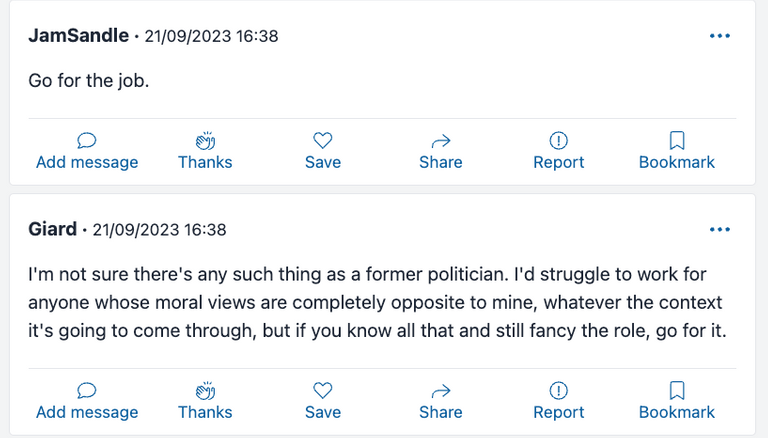Open three-dot menu on Giard's post
The height and width of the screenshot is (438, 768).
point(720,230)
